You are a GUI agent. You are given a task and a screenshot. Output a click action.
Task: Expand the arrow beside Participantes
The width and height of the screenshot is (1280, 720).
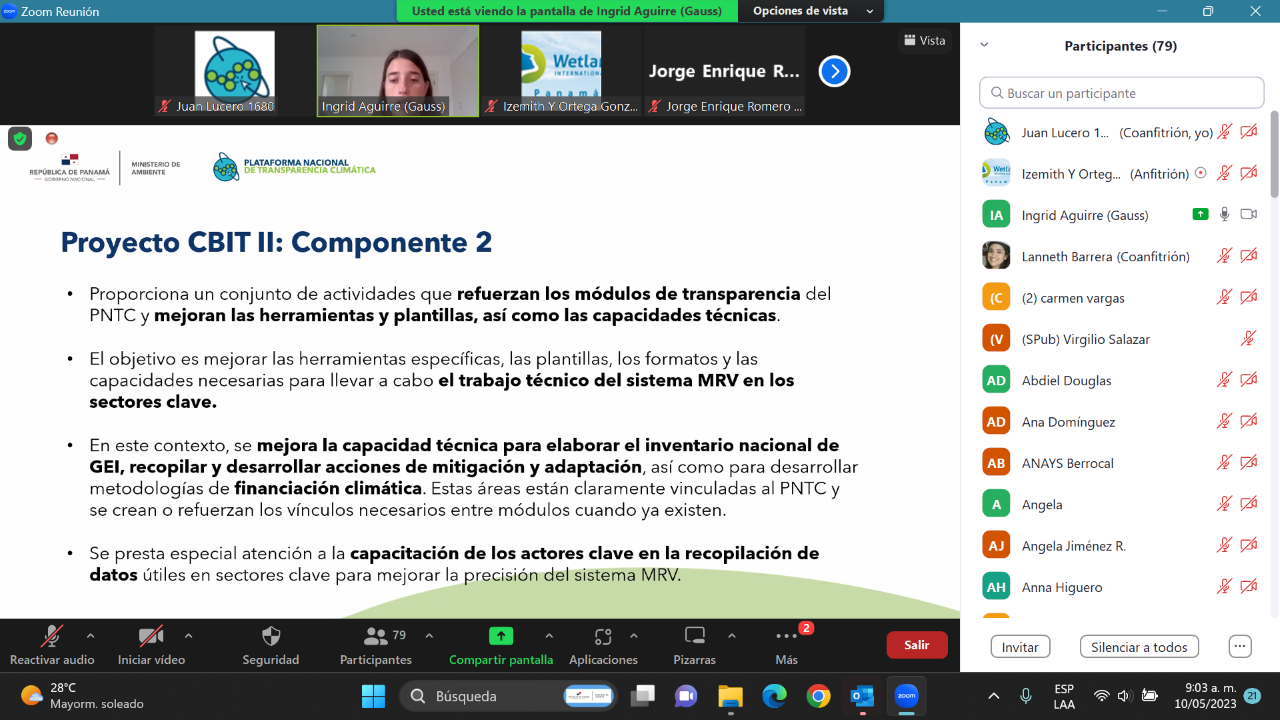click(x=429, y=635)
